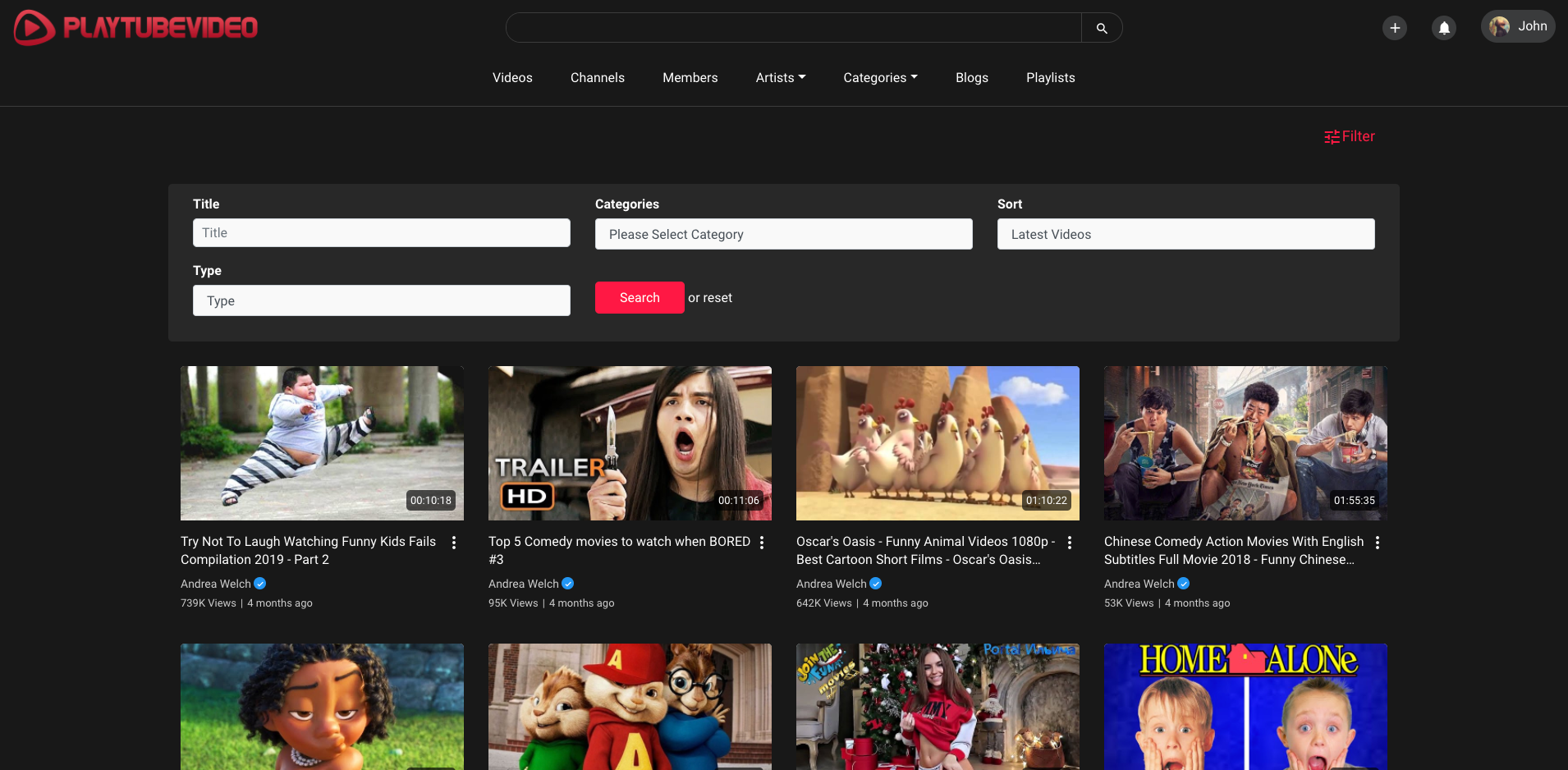Screen dimensions: 1568x770
Task: Click the 739K Views text
Action: point(209,603)
